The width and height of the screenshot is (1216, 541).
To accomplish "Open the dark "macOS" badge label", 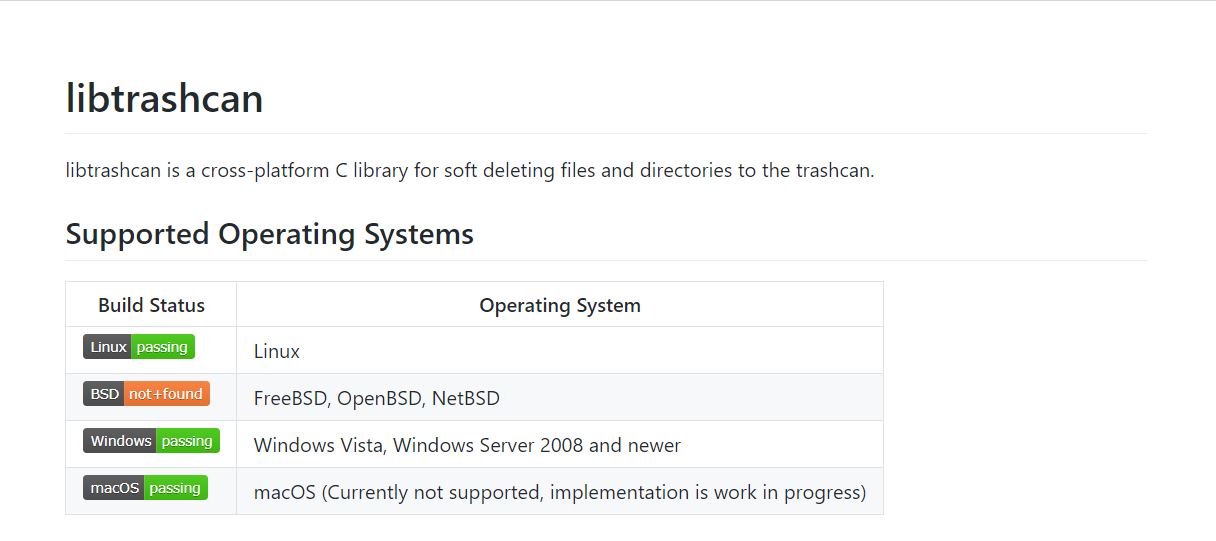I will (114, 488).
